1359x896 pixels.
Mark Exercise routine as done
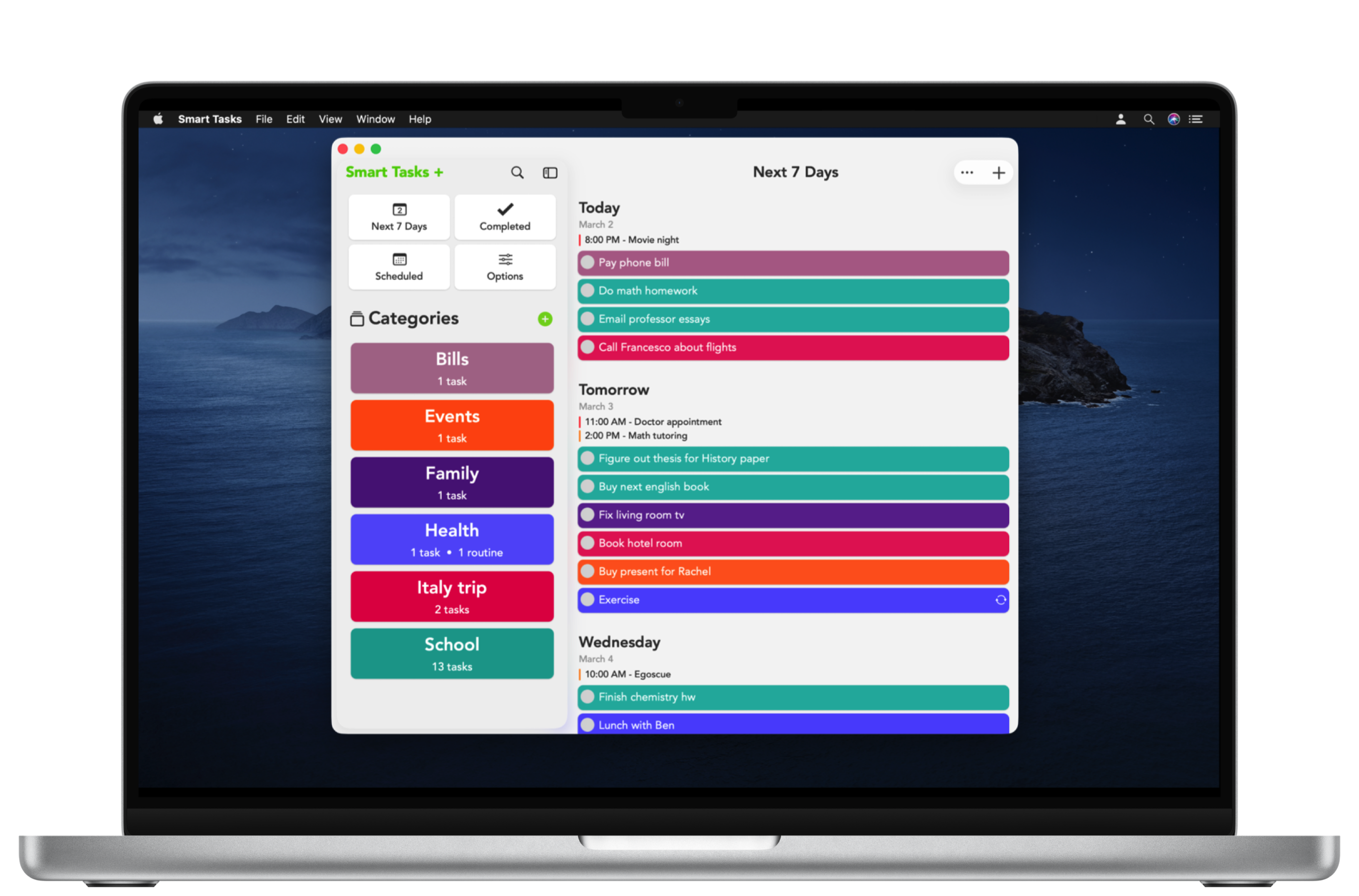pos(587,600)
